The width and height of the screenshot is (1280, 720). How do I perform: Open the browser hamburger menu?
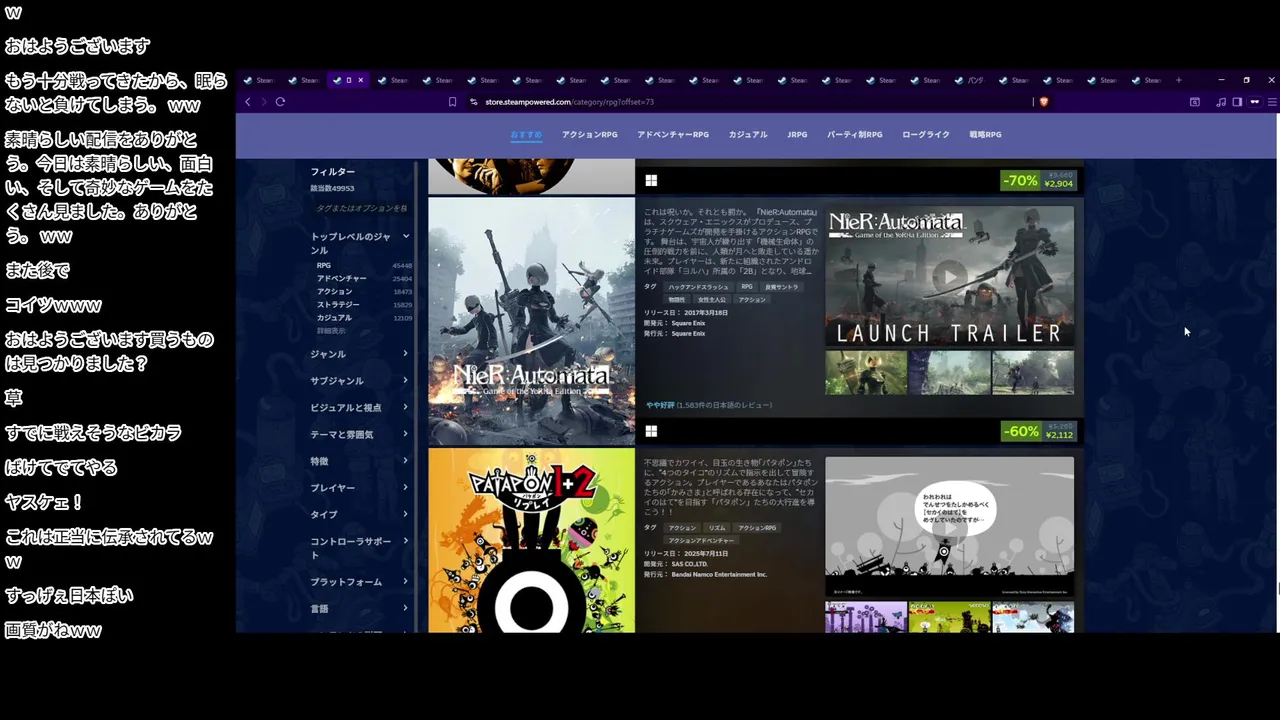1272,101
